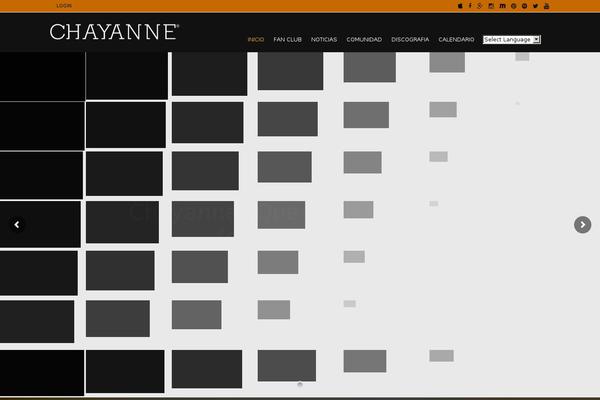The height and width of the screenshot is (400, 600).
Task: Click the LOGIN link
Action: (64, 6)
